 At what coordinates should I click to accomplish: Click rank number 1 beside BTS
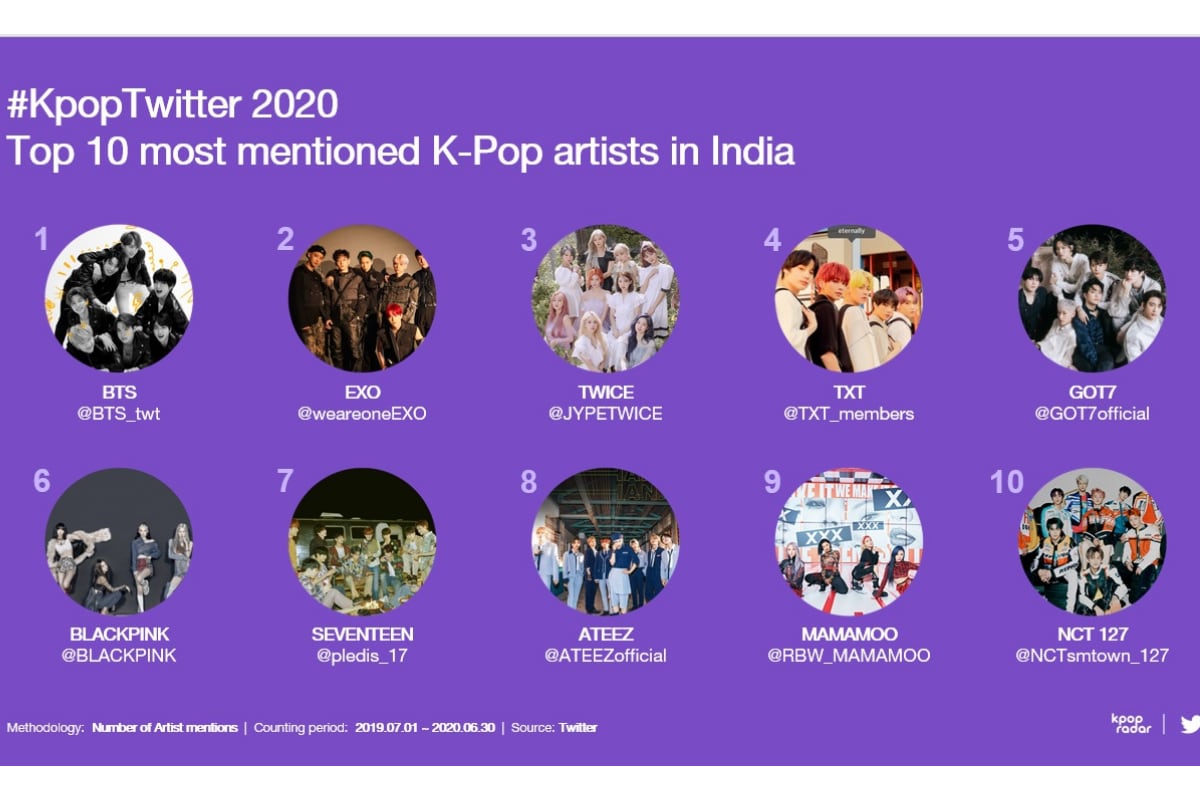tap(41, 239)
